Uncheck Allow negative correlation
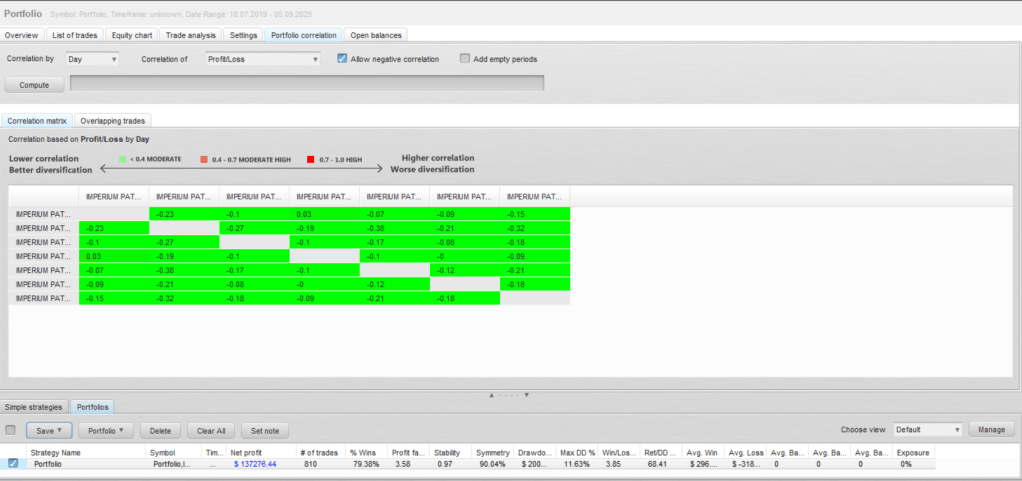Screen dimensions: 1022x481 click(343, 59)
